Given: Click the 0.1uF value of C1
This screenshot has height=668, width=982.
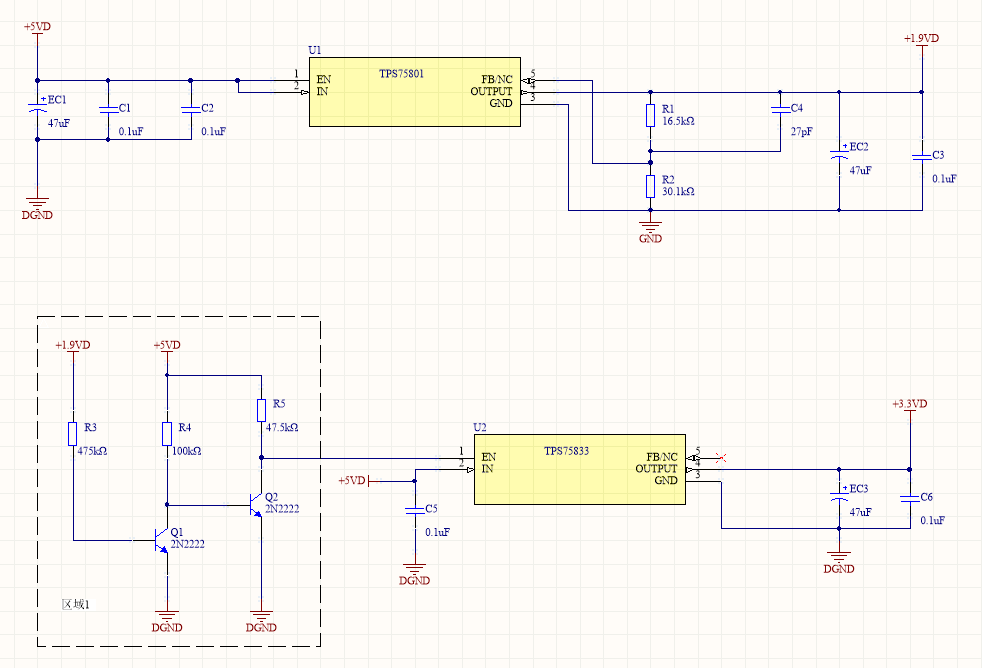Looking at the screenshot, I should pyautogui.click(x=131, y=132).
